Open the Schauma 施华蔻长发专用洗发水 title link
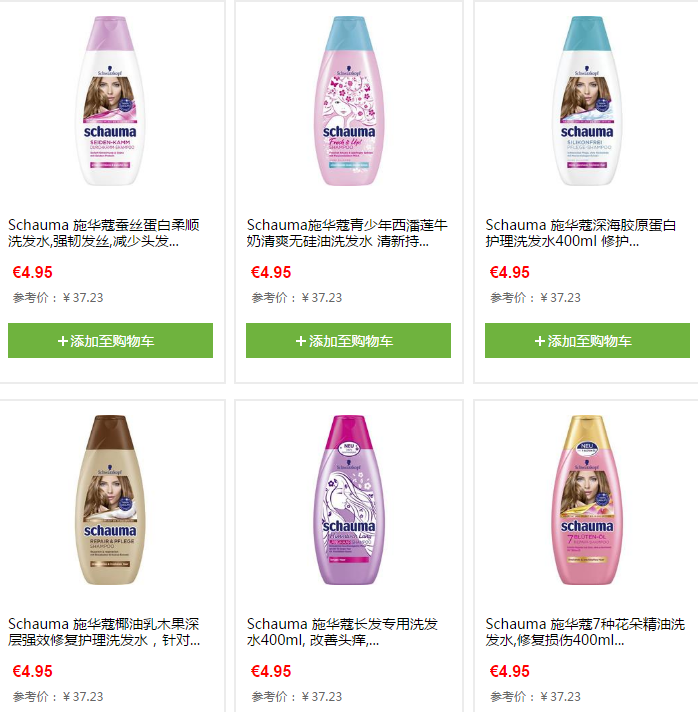Viewport: 698px width, 712px height. [342, 632]
